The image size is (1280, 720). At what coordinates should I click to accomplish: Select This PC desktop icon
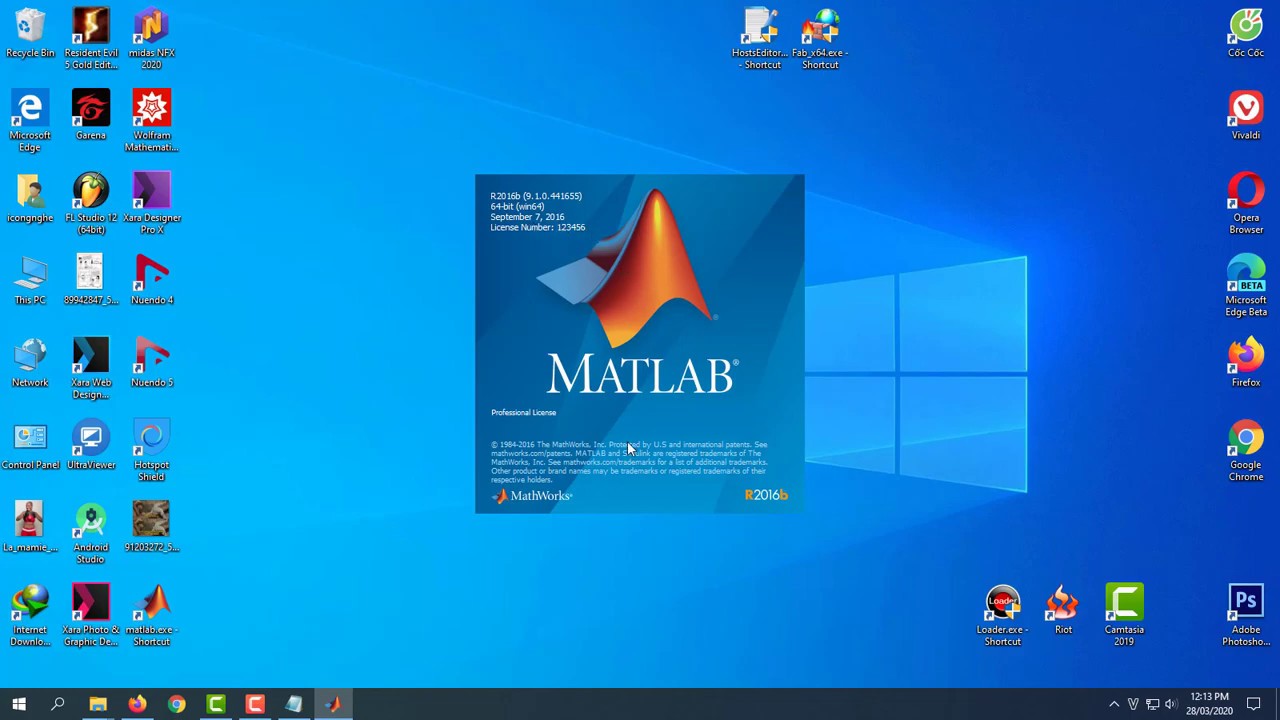(x=30, y=280)
